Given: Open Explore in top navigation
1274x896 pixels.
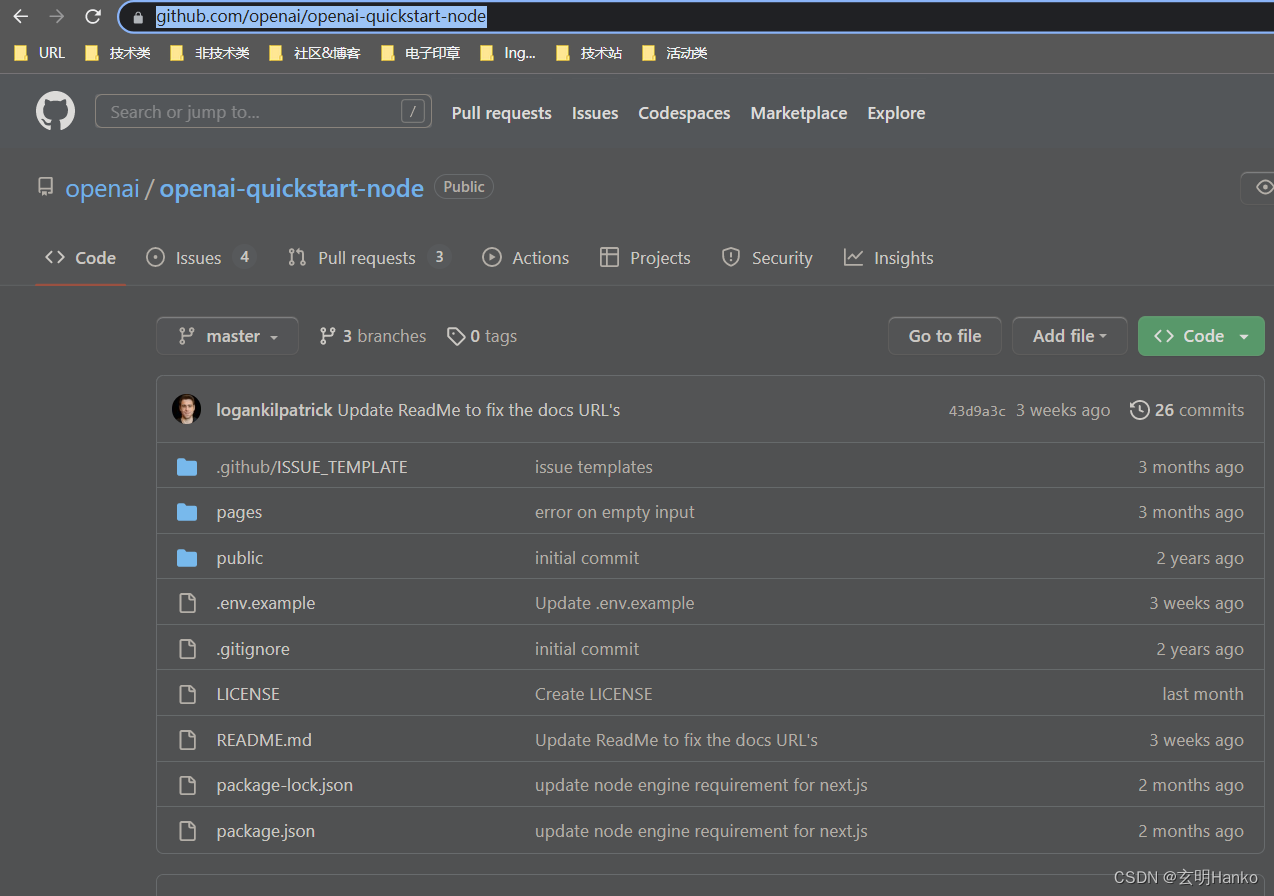Looking at the screenshot, I should tap(896, 113).
